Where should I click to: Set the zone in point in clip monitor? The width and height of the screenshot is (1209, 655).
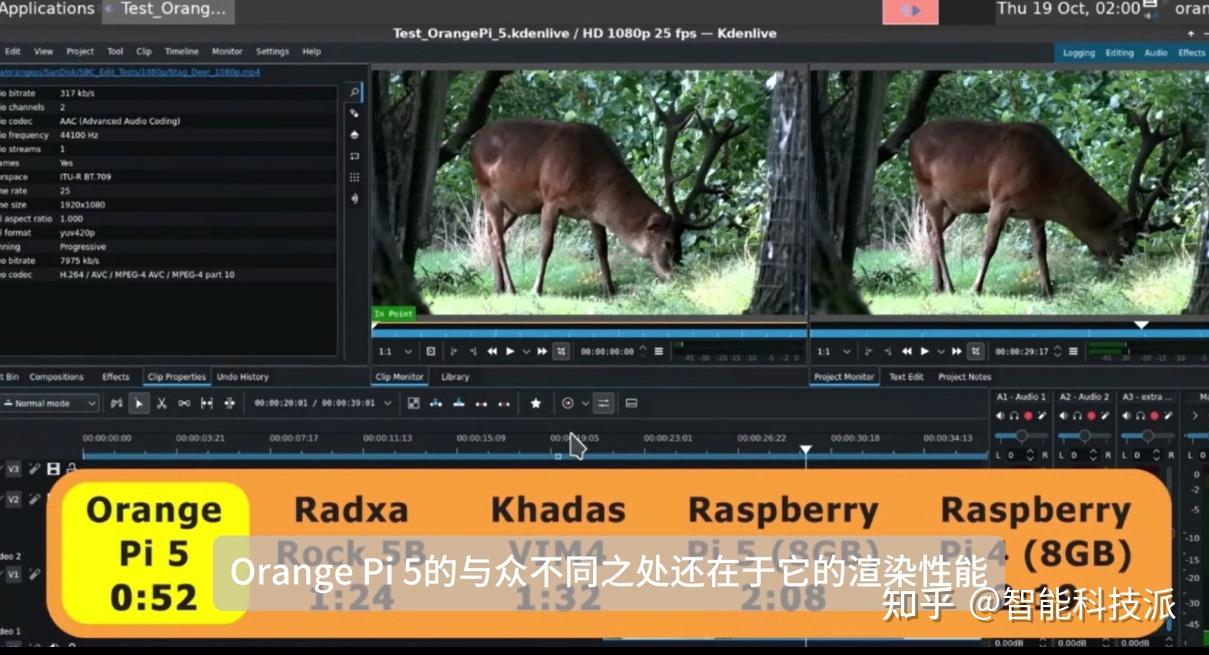[455, 351]
